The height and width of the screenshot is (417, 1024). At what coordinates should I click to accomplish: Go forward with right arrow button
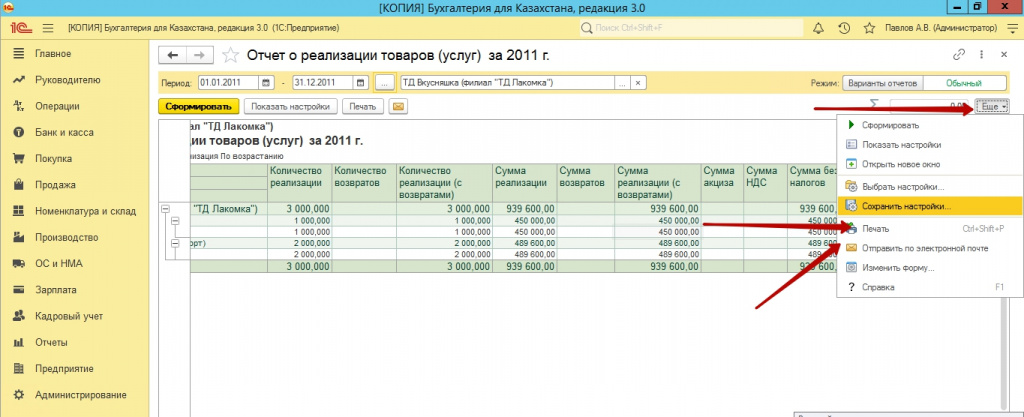coord(200,55)
